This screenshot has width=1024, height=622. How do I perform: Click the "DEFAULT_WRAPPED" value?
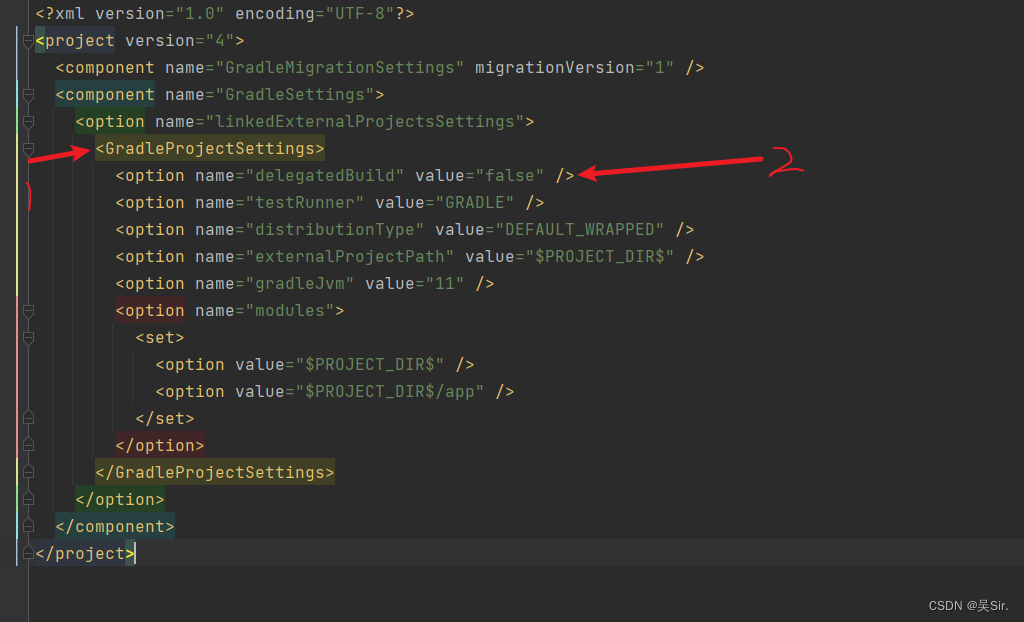point(579,230)
